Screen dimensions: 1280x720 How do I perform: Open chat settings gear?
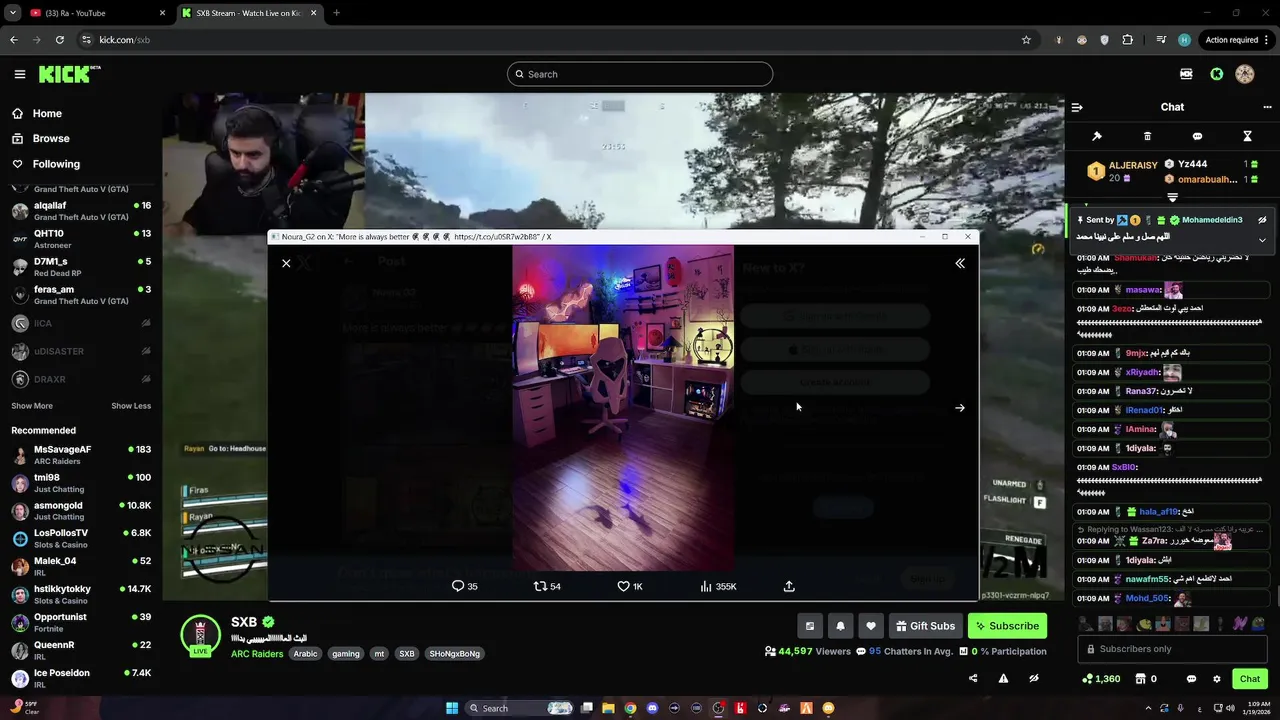click(1217, 679)
